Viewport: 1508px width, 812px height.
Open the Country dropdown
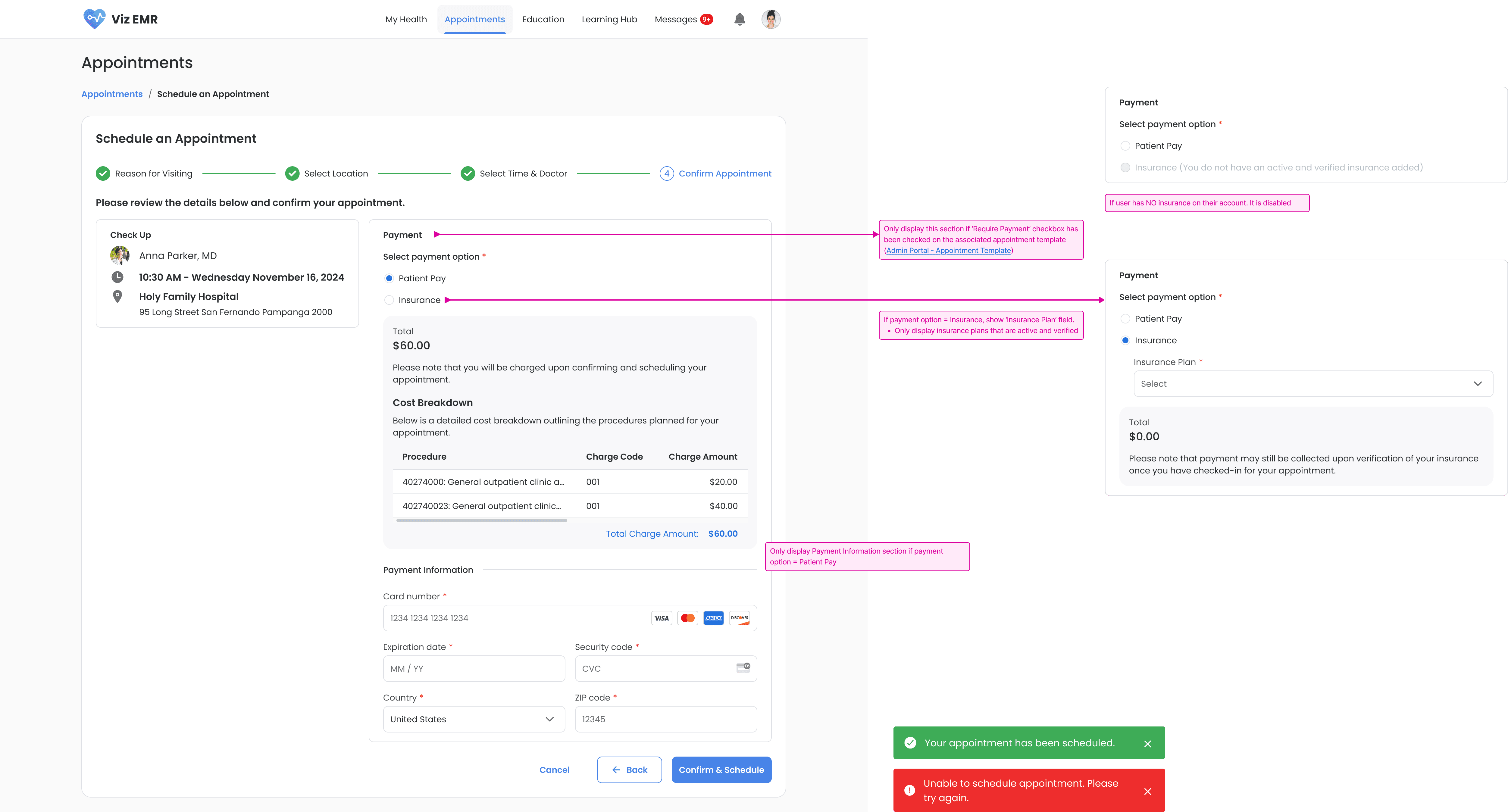(474, 719)
